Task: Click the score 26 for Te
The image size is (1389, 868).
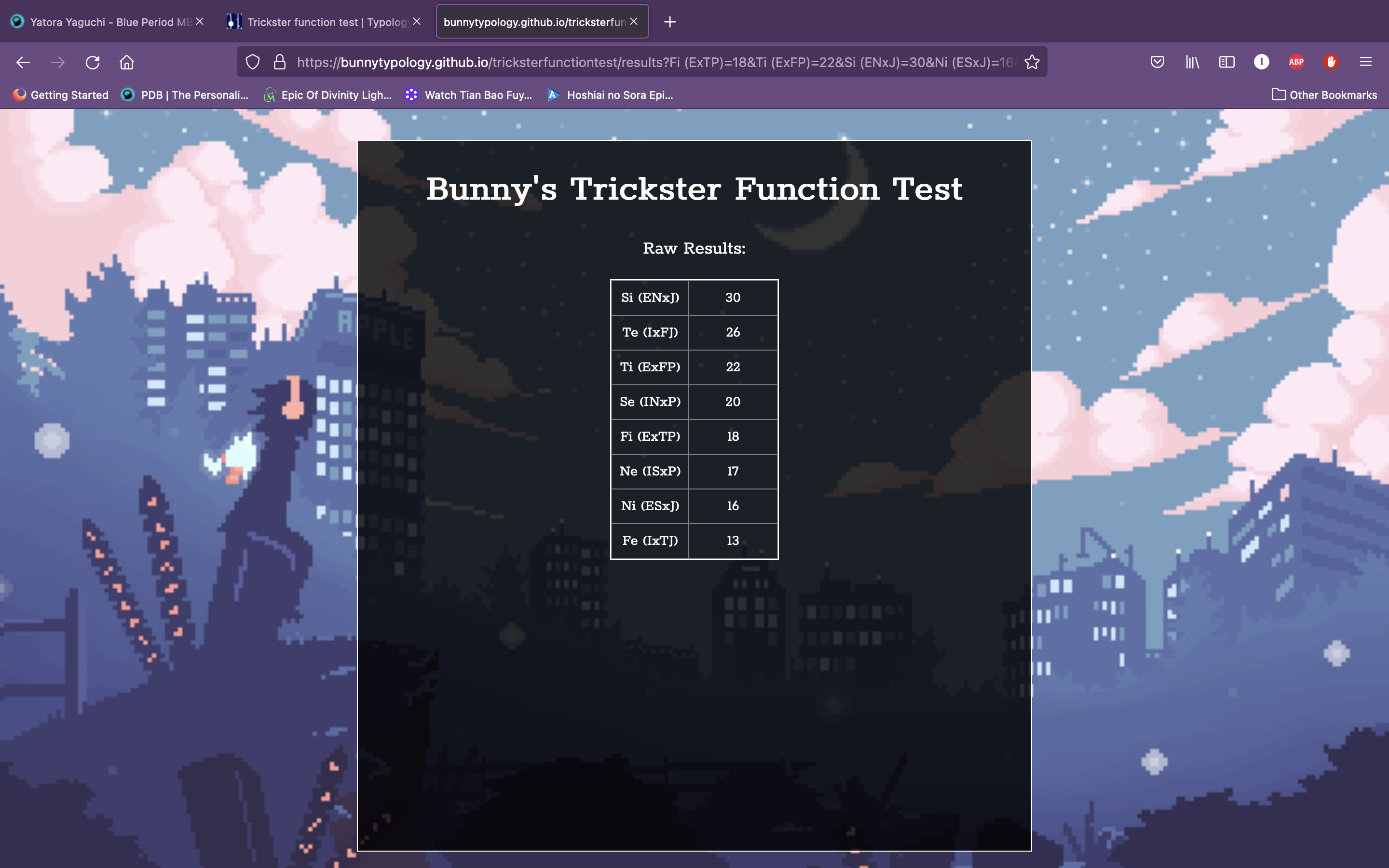Action: coord(733,332)
